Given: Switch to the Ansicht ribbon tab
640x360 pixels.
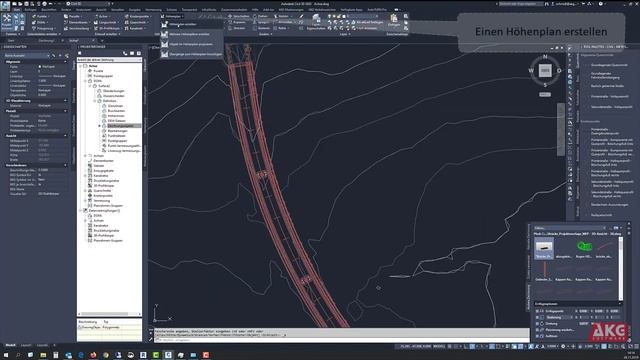Looking at the screenshot, I should 101,9.
